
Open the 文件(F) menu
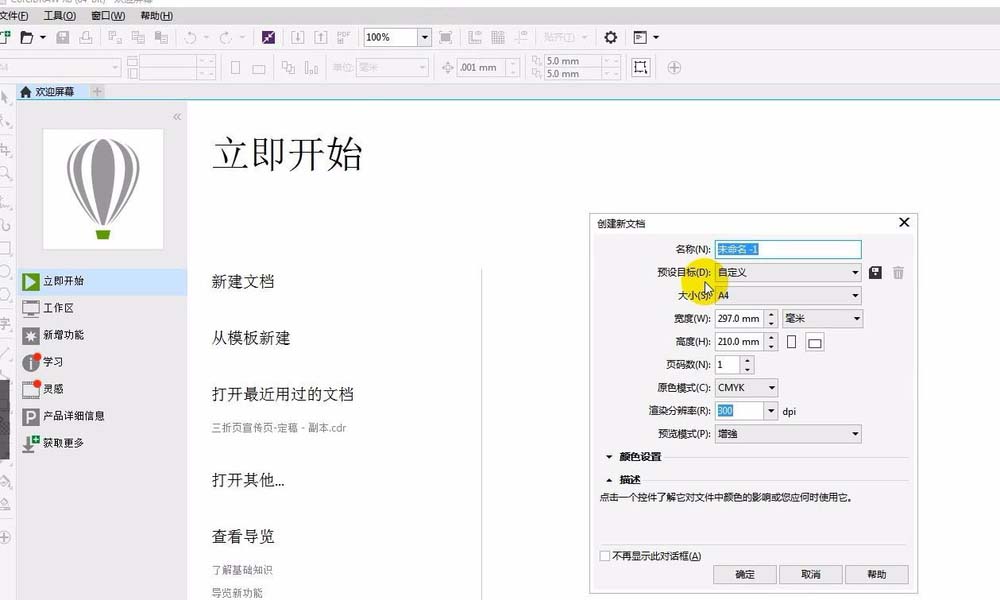[13, 15]
